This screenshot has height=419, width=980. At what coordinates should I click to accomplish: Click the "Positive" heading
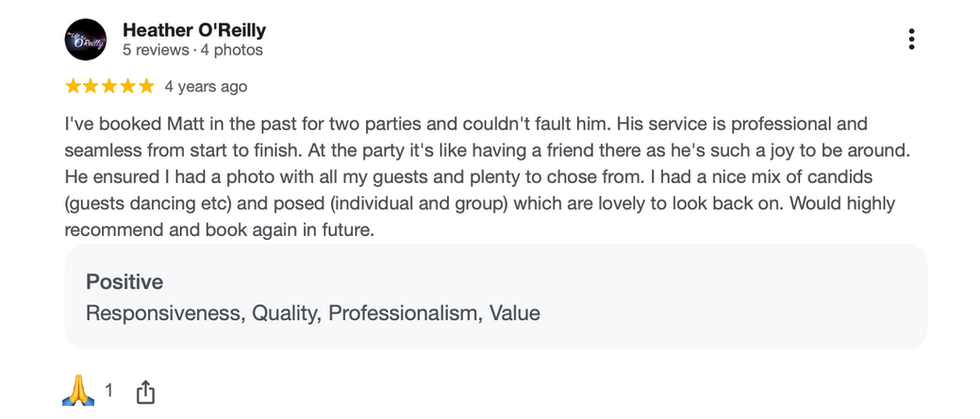click(124, 282)
